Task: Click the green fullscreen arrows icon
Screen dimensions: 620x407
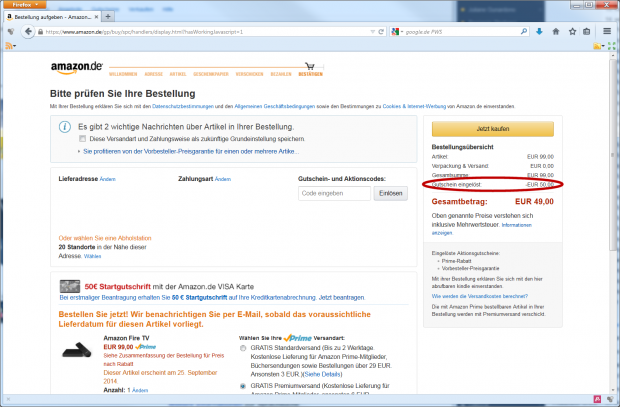Action: pyautogui.click(x=611, y=46)
